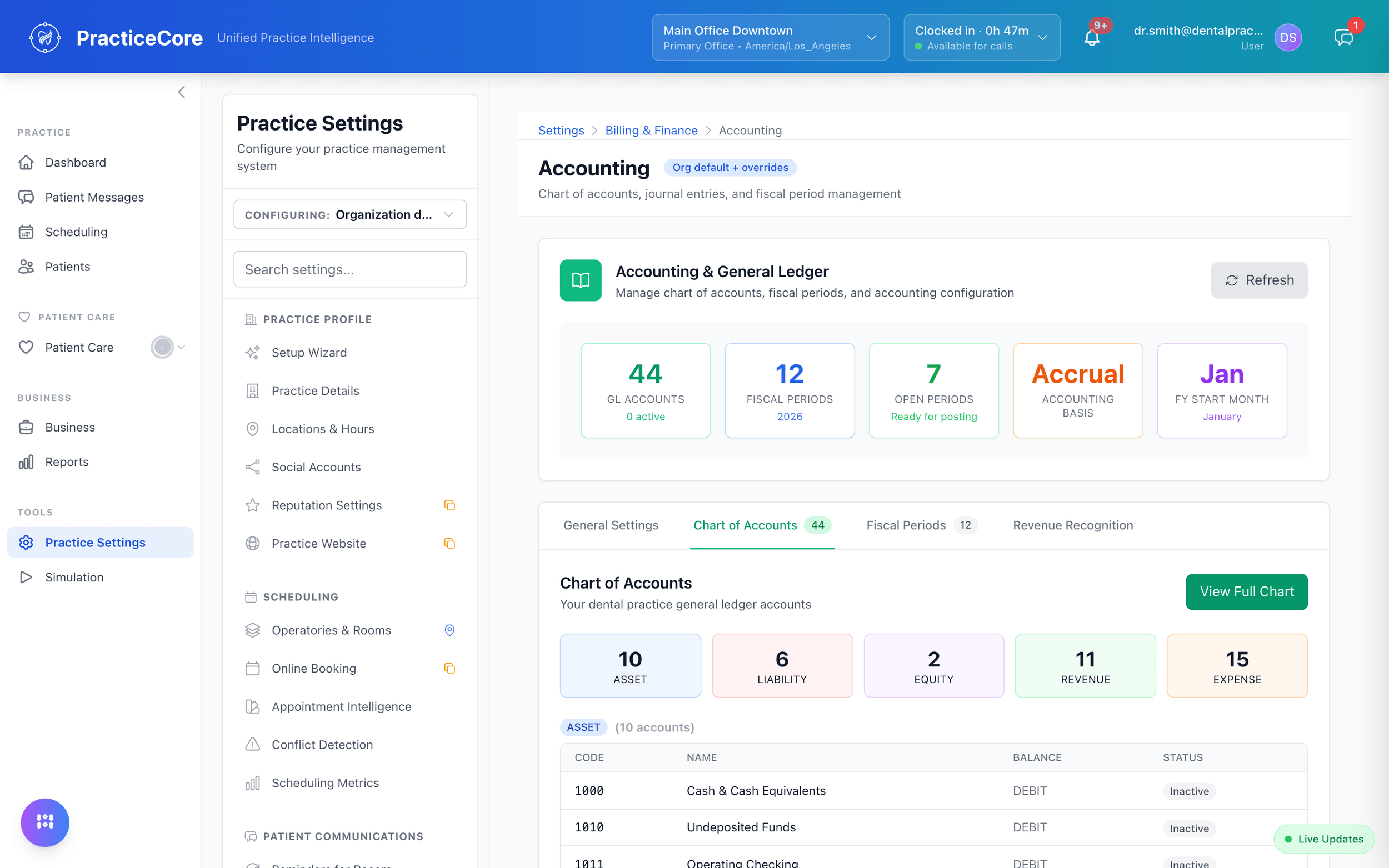Open the Configuring Organization dropdown
The image size is (1389, 868).
(x=350, y=214)
